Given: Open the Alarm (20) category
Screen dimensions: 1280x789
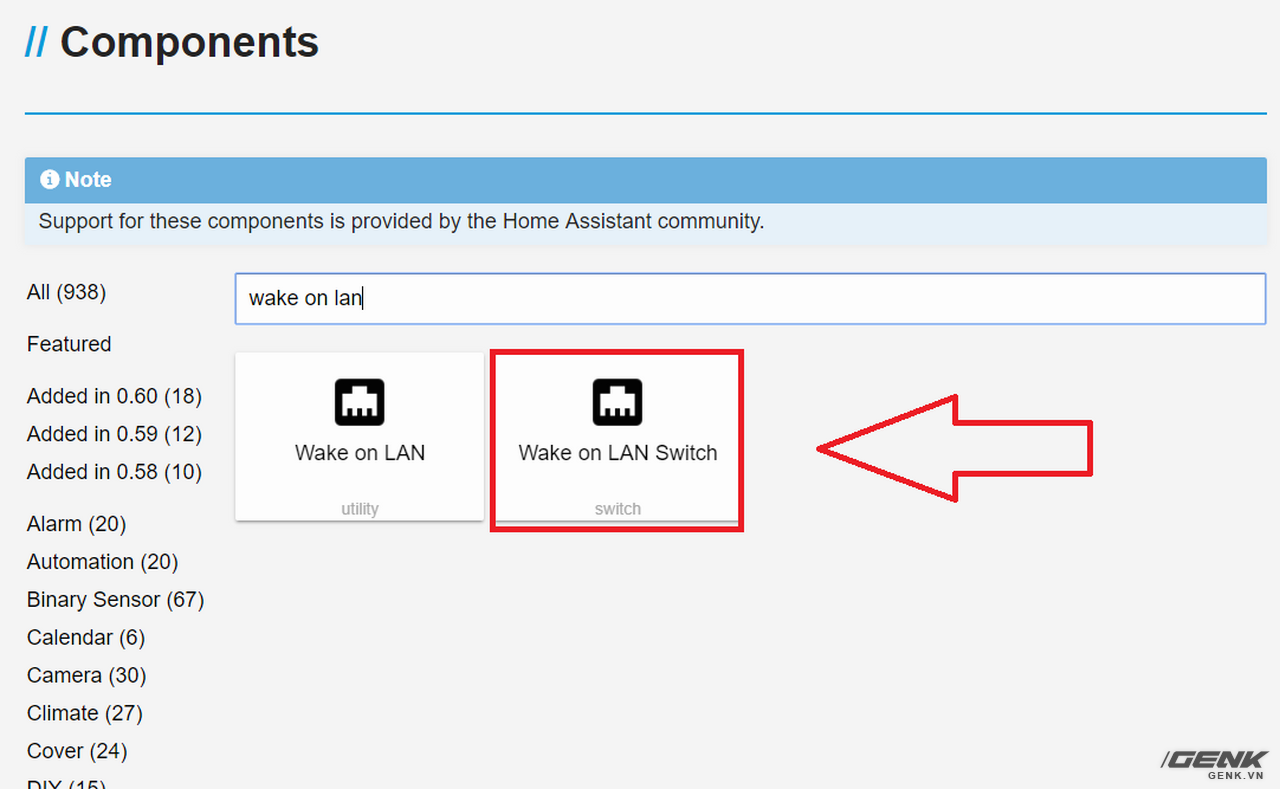Looking at the screenshot, I should click(76, 524).
